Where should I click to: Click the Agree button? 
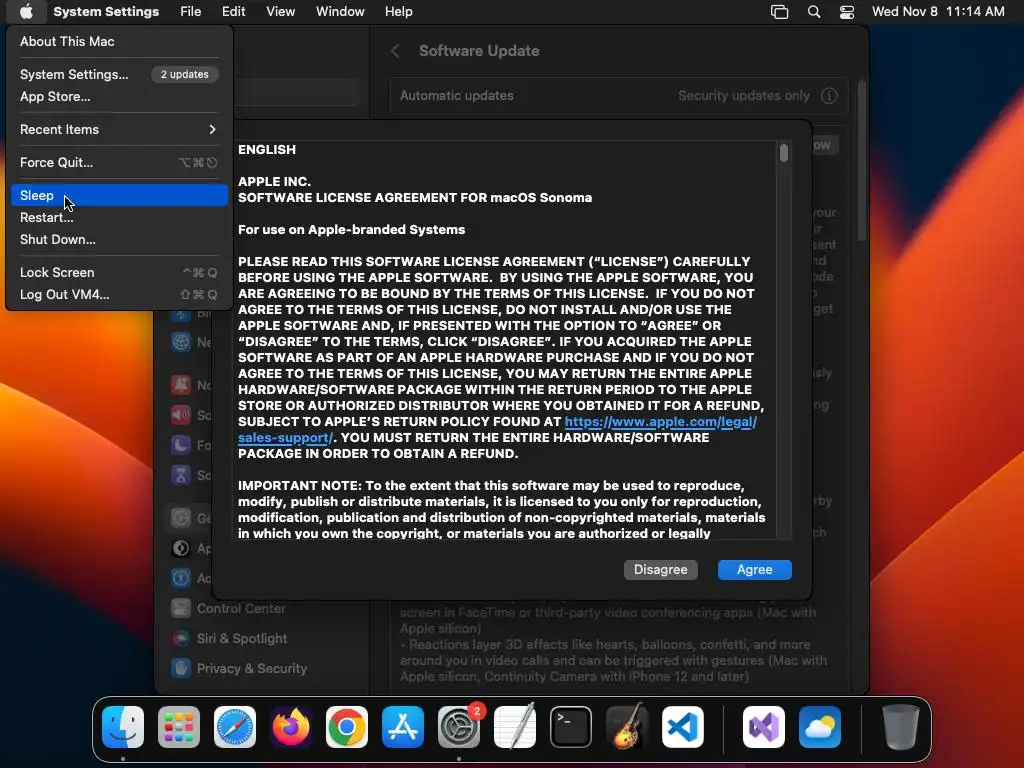[754, 569]
